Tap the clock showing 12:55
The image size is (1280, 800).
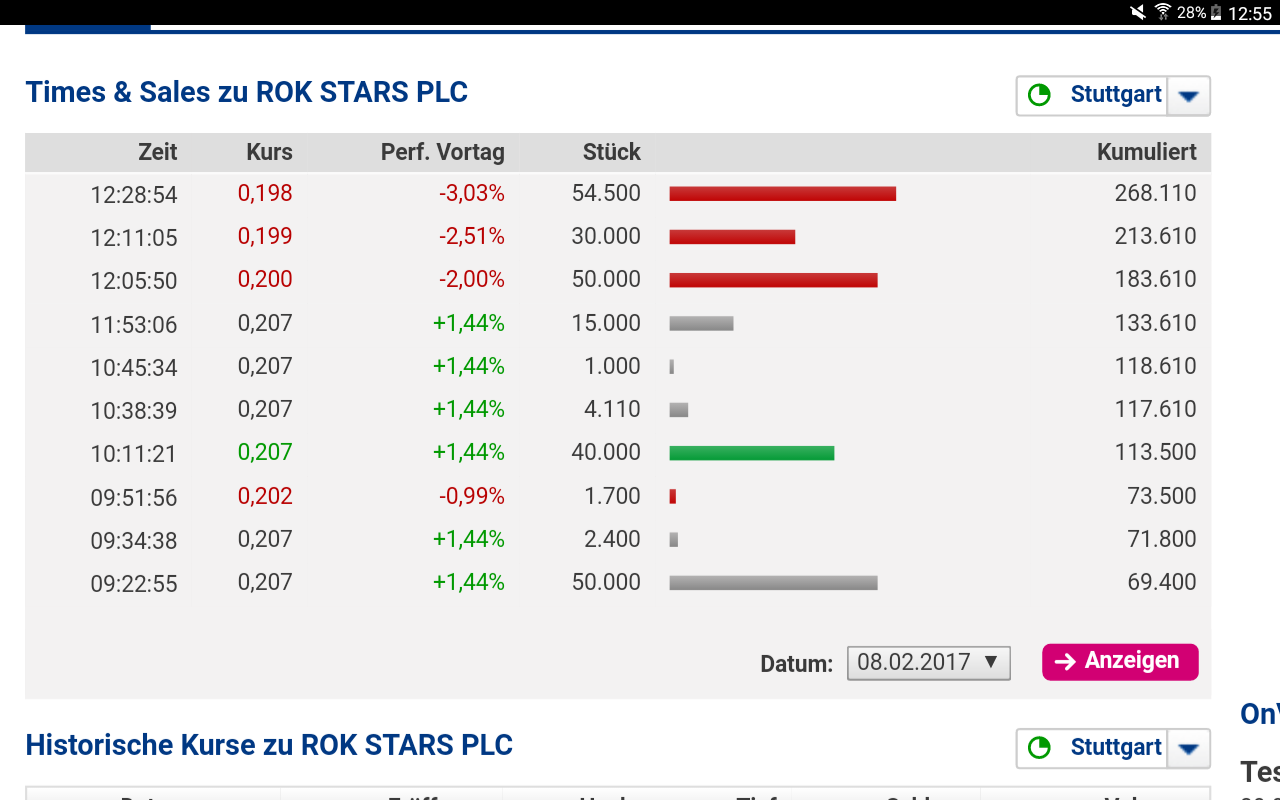1250,13
